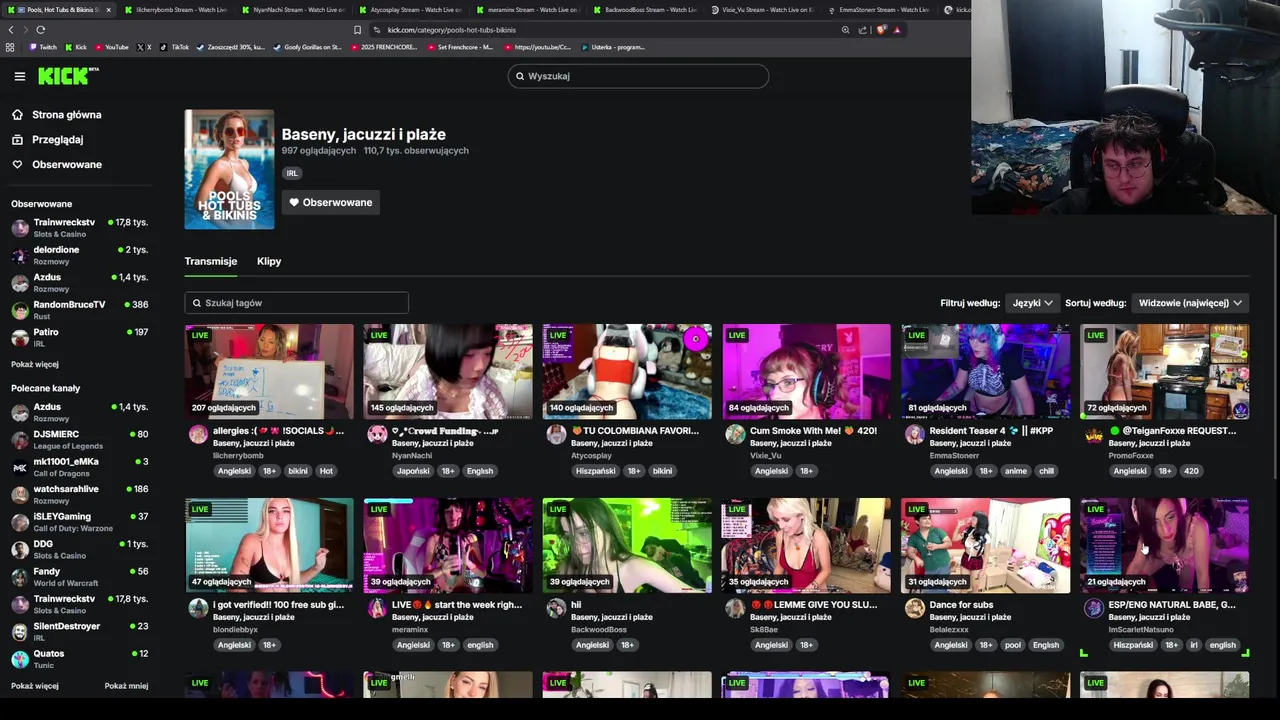This screenshot has height=720, width=1280.
Task: Click Belaiezxxx channel avatar
Action: click(x=914, y=608)
